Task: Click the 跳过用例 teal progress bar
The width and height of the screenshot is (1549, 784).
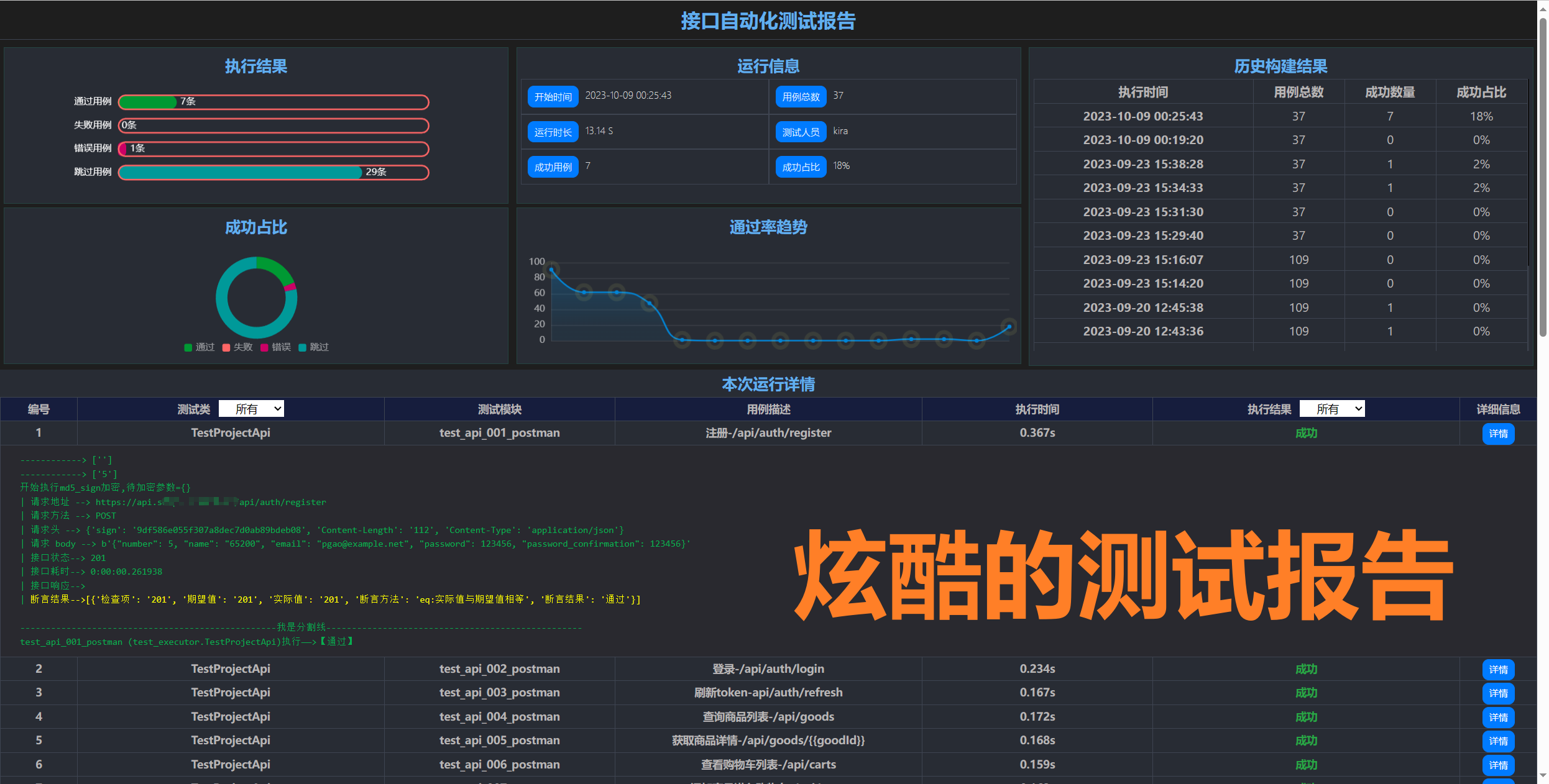Action: (x=241, y=172)
